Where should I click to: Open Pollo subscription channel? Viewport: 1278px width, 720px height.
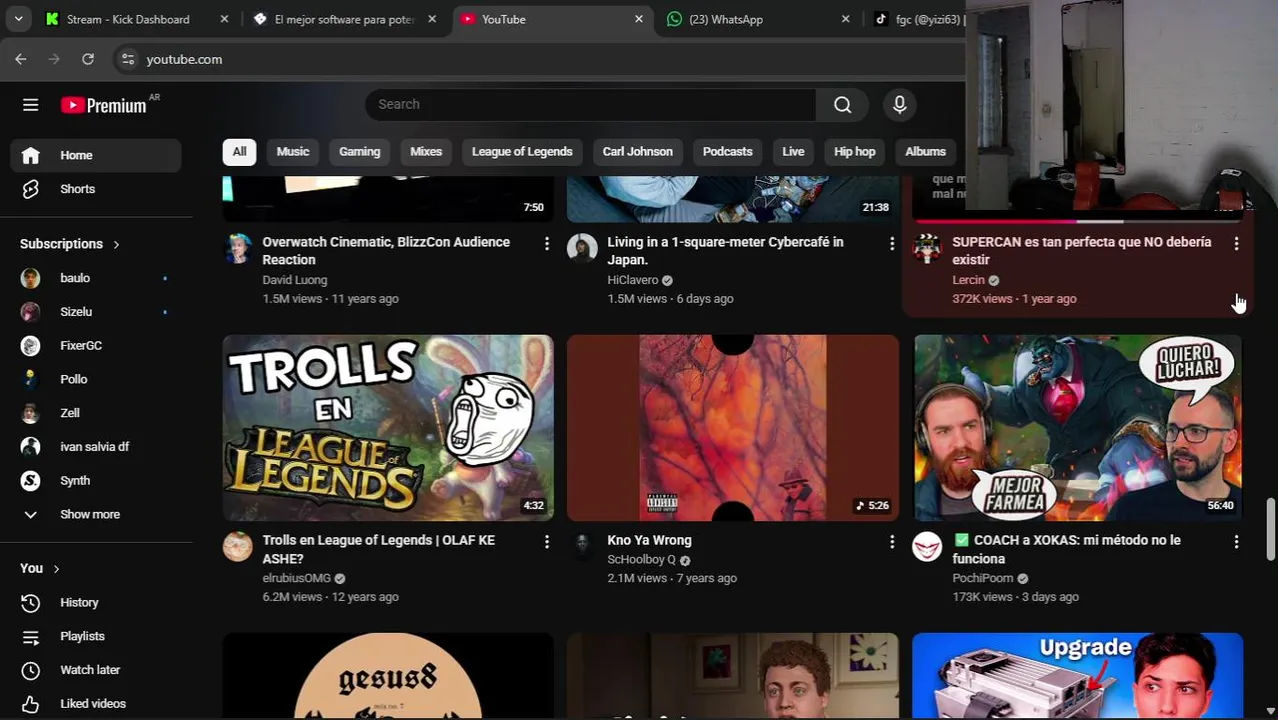(x=96, y=379)
